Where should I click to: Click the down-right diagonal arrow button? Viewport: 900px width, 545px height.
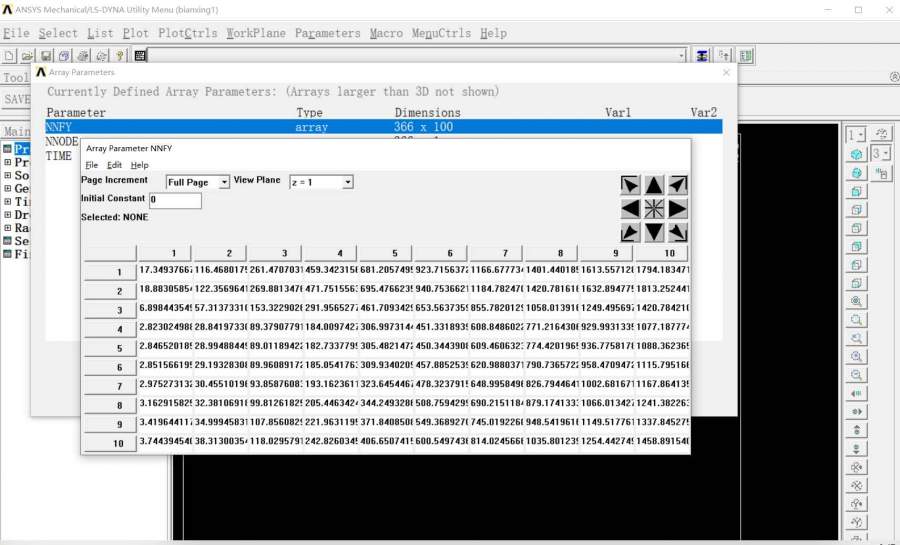click(x=677, y=232)
